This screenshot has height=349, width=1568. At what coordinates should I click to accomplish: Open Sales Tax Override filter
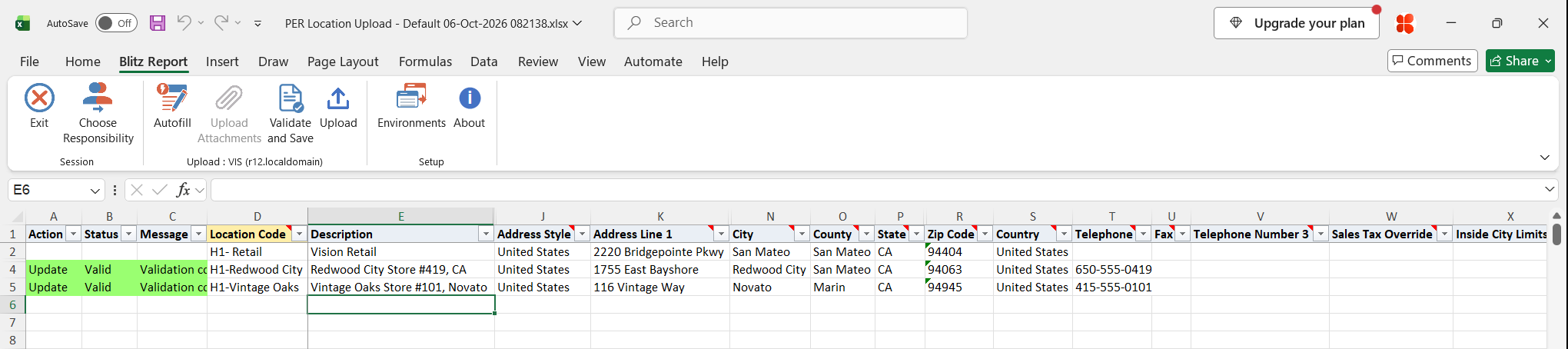tap(1444, 234)
